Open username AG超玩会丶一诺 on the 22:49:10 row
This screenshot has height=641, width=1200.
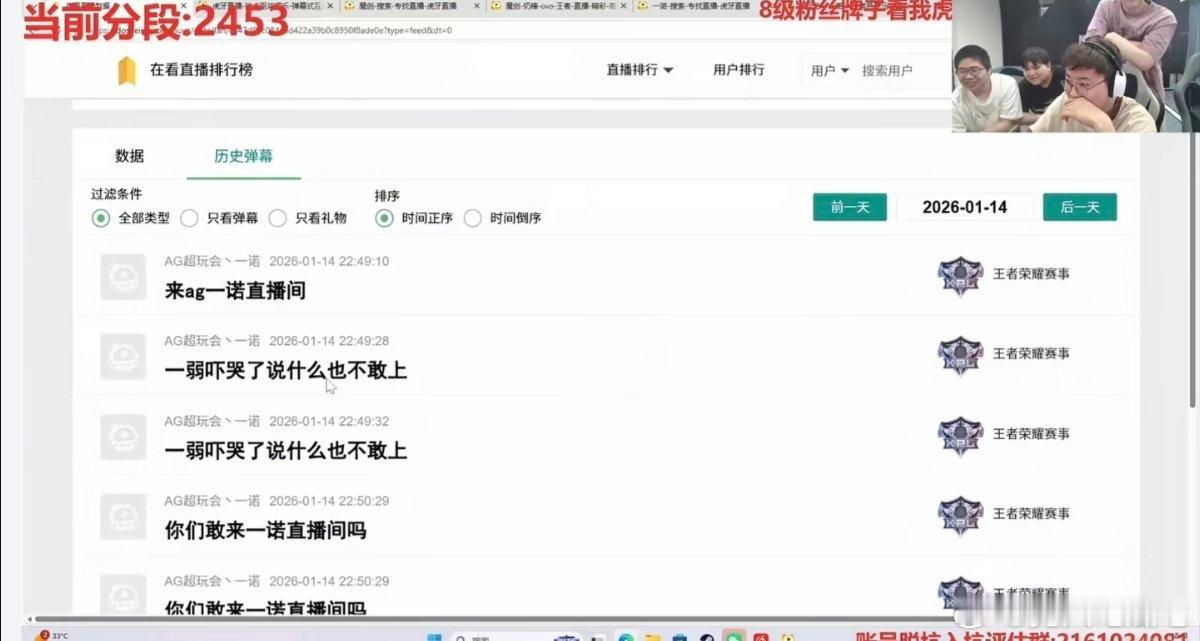212,261
